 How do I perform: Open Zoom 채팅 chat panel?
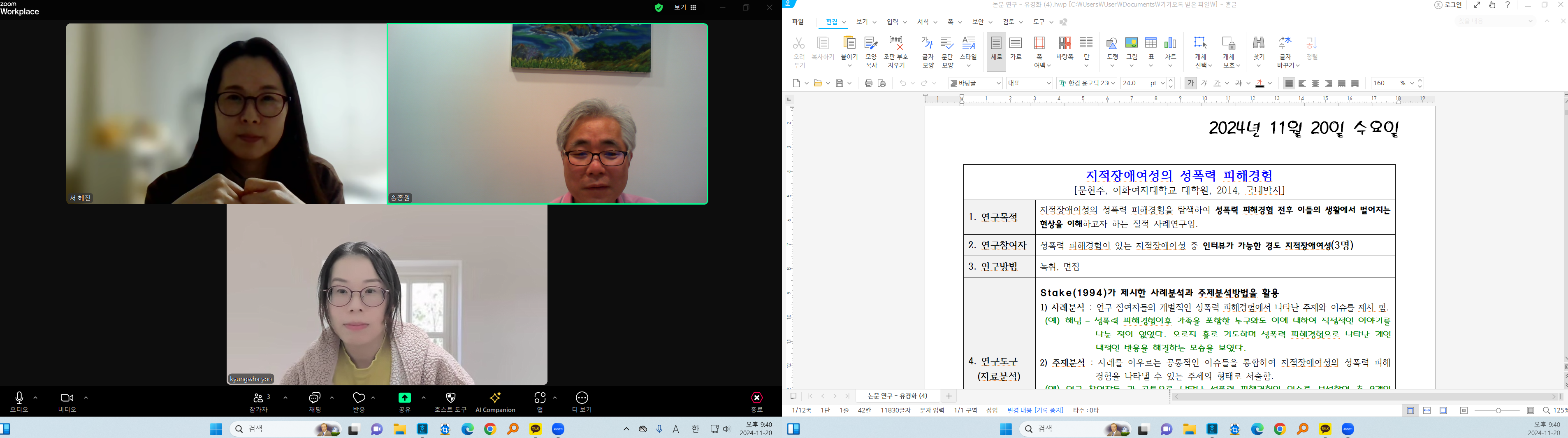[x=315, y=402]
